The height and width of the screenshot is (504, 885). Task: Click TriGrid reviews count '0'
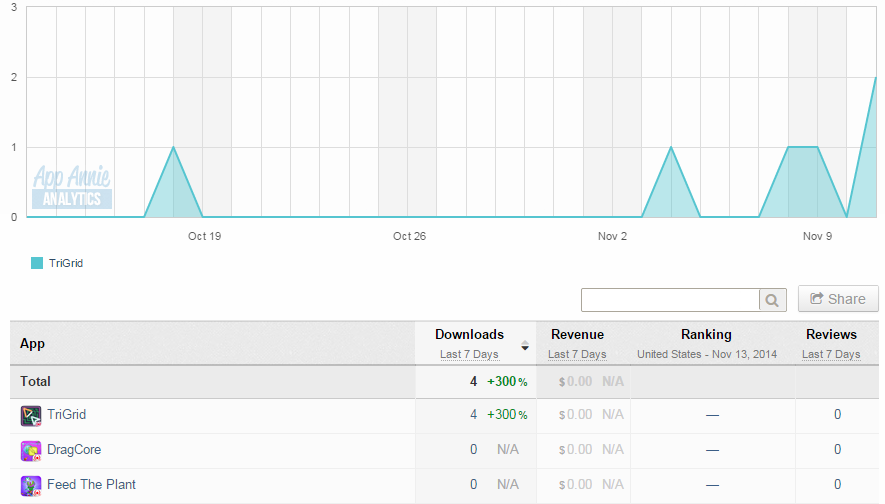(838, 414)
